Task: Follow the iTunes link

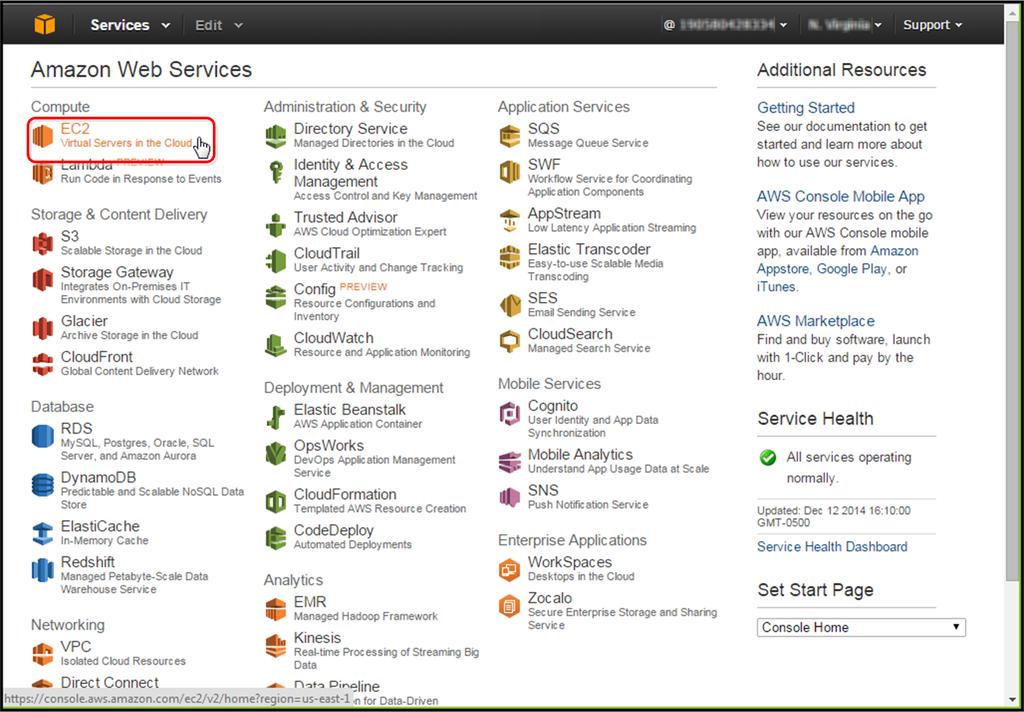Action: coord(776,286)
